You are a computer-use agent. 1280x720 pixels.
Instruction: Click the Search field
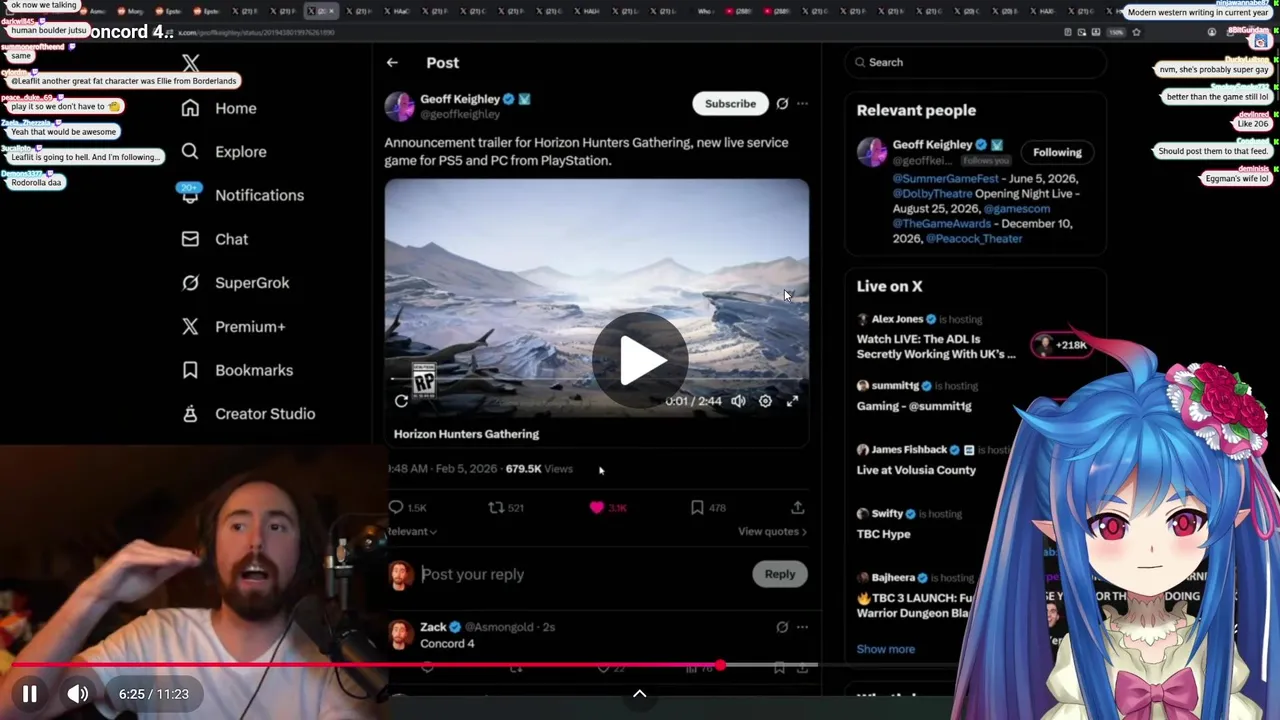tap(976, 62)
